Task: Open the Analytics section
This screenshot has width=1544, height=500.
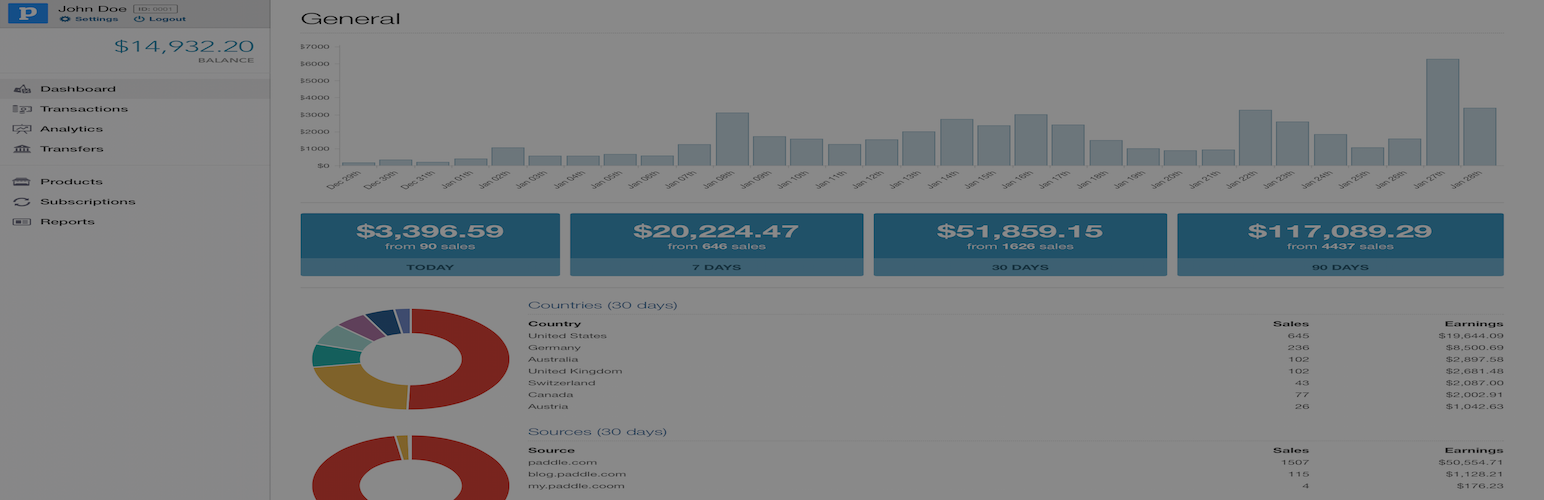Action: click(x=135, y=129)
